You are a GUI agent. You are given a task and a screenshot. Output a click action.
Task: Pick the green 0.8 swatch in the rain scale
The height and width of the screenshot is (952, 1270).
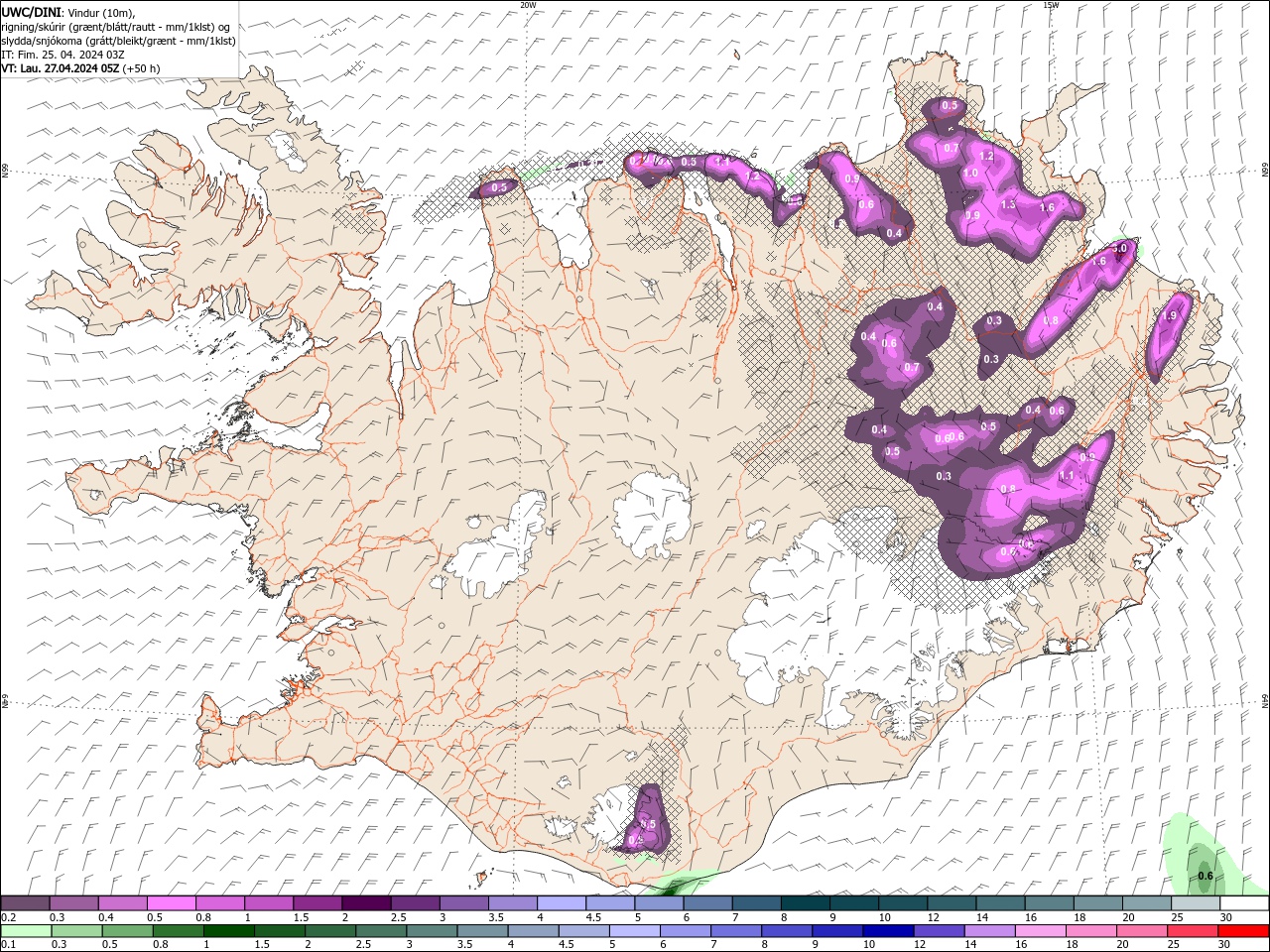tap(178, 931)
